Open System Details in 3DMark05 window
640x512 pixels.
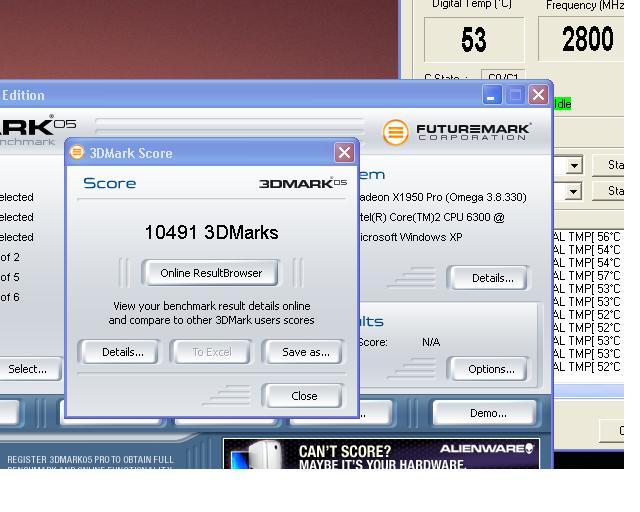pyautogui.click(x=488, y=278)
